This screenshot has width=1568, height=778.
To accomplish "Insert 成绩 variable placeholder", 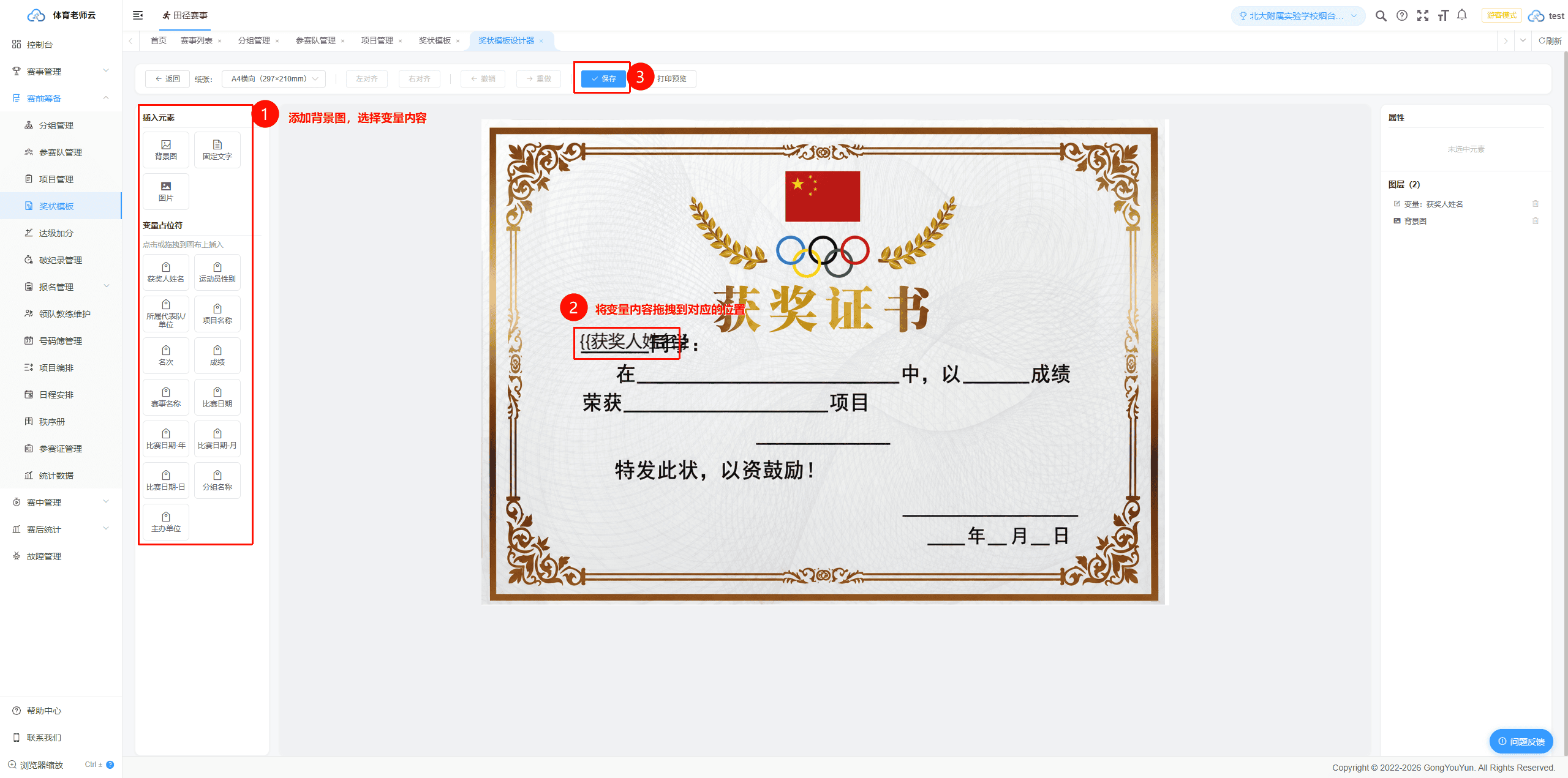I will coord(217,356).
